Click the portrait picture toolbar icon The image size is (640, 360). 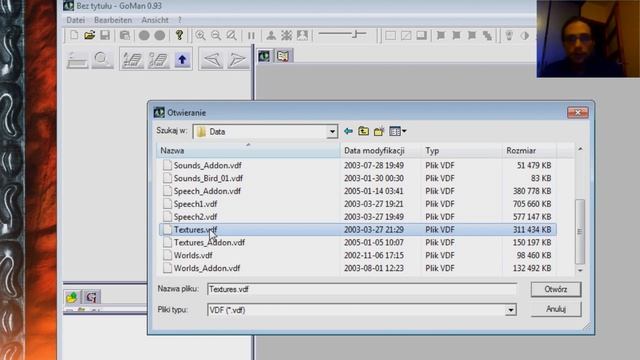click(x=302, y=36)
